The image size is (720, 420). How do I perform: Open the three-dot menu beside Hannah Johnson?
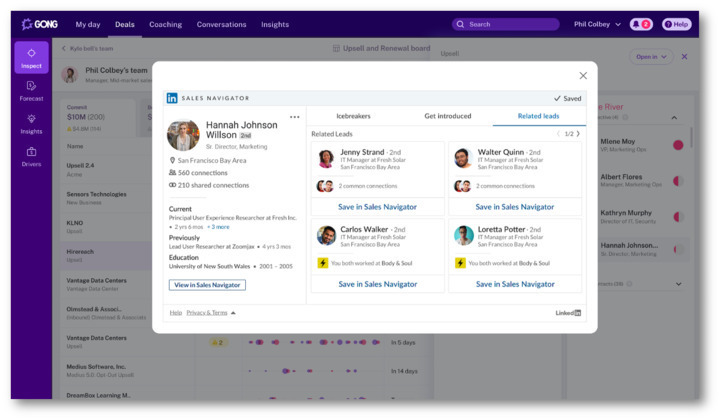294,117
